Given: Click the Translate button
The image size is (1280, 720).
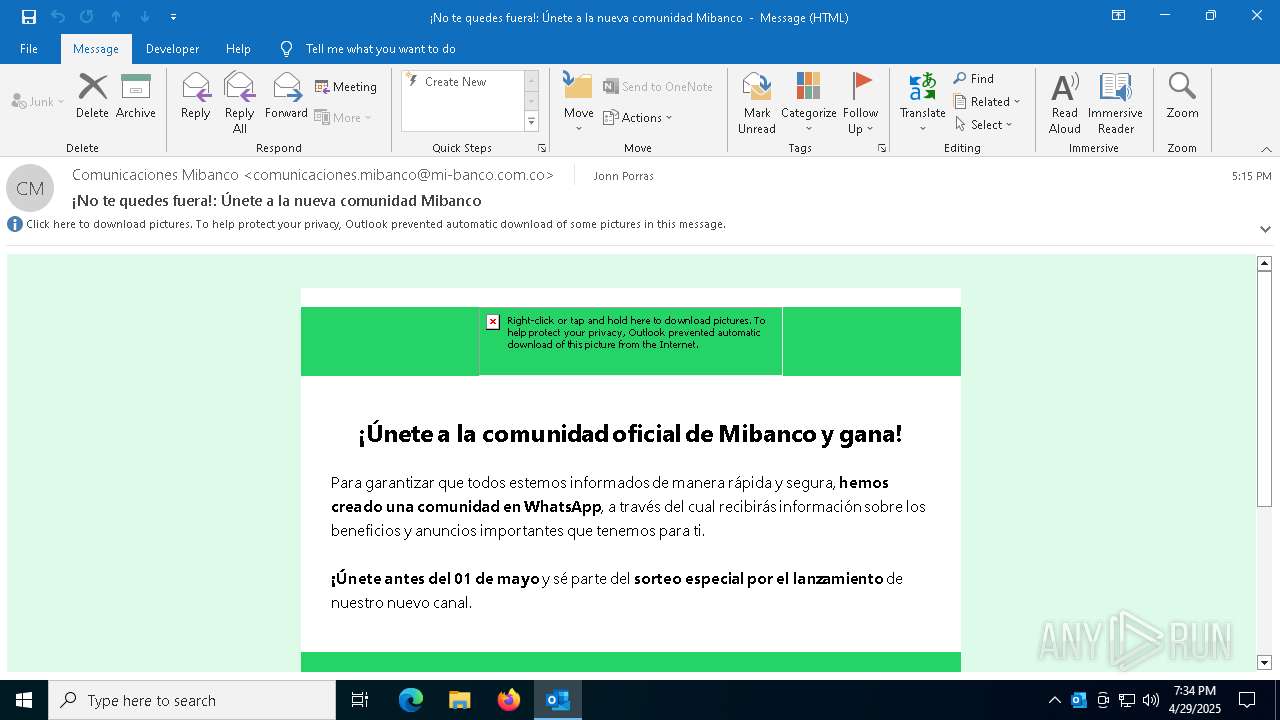Looking at the screenshot, I should 922,103.
